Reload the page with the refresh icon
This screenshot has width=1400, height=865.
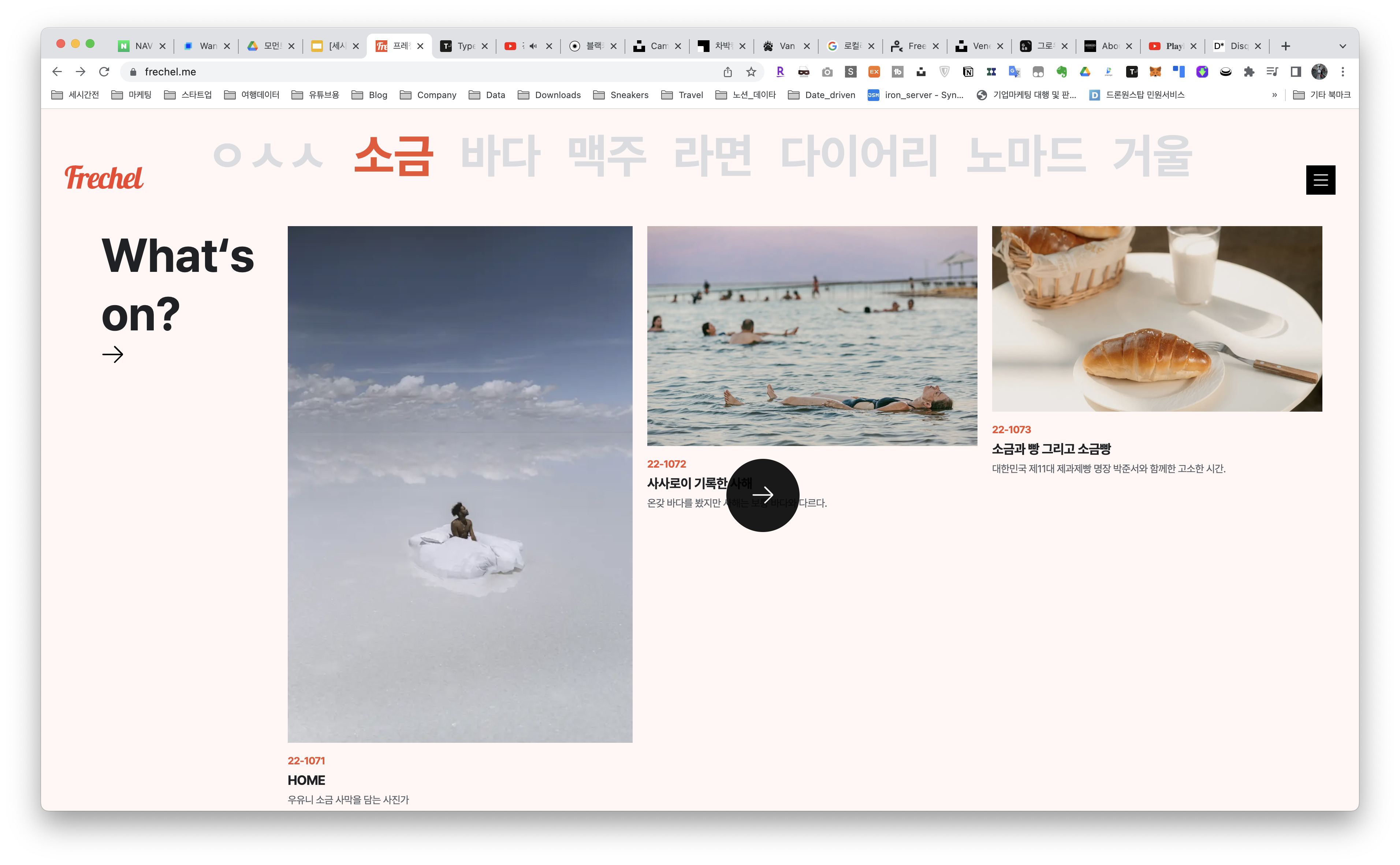click(x=104, y=71)
